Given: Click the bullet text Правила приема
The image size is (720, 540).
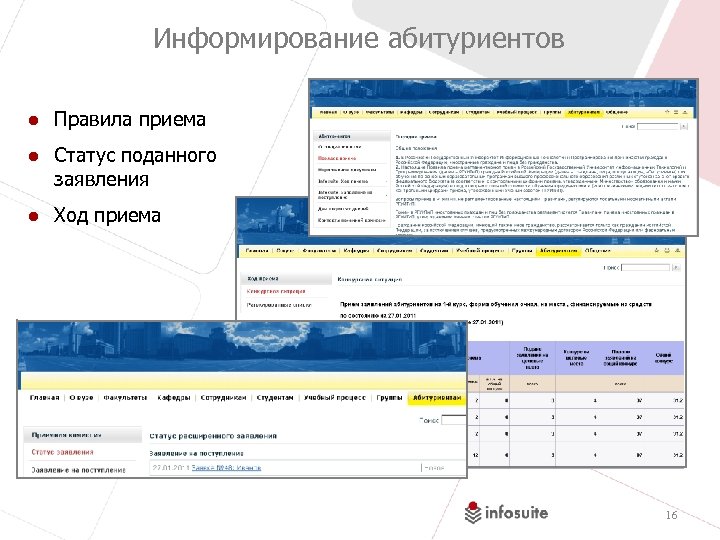Looking at the screenshot, I should (129, 119).
